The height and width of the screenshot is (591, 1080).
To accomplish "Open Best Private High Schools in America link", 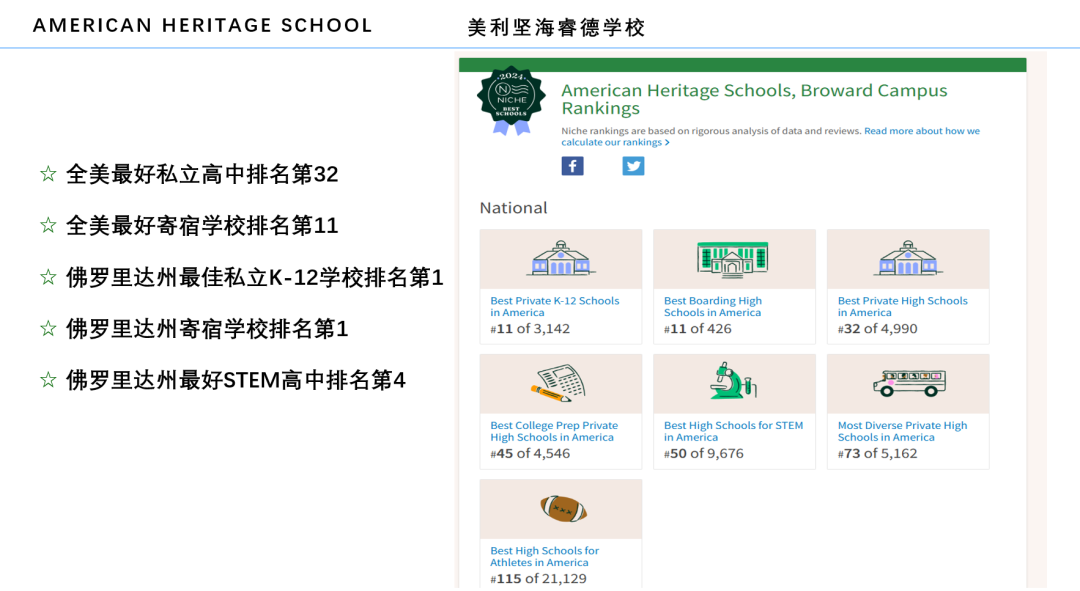I will pos(903,307).
